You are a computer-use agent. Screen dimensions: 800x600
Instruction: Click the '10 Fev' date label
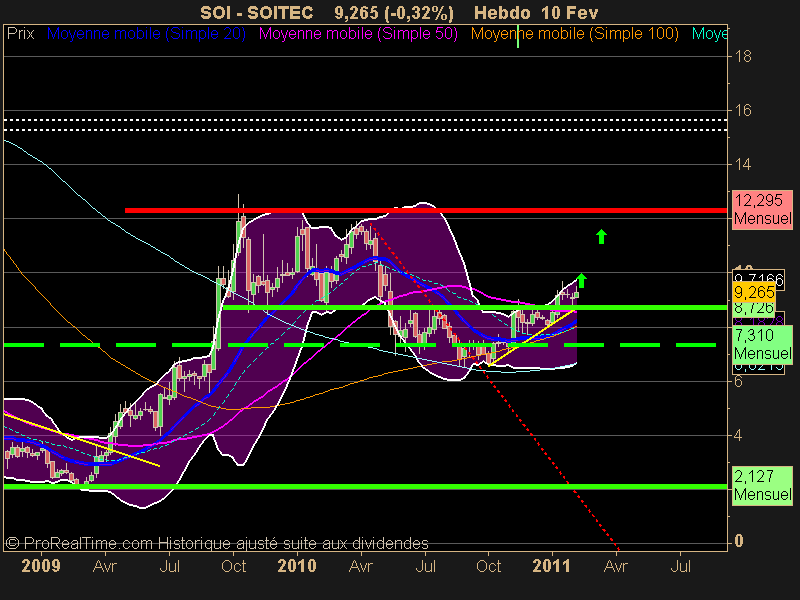click(x=570, y=13)
